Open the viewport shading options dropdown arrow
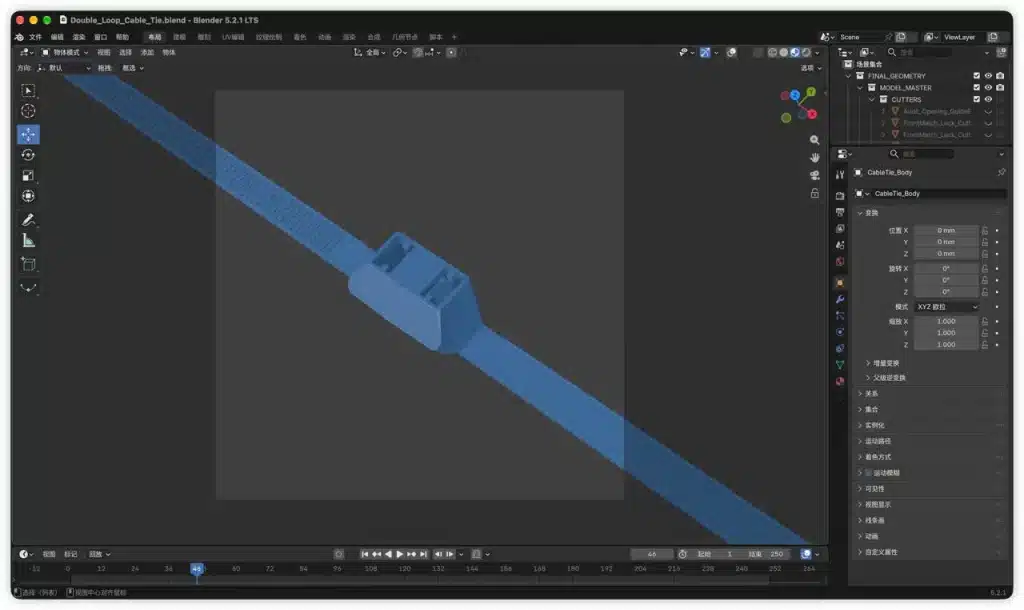This screenshot has width=1024, height=610. coord(818,52)
